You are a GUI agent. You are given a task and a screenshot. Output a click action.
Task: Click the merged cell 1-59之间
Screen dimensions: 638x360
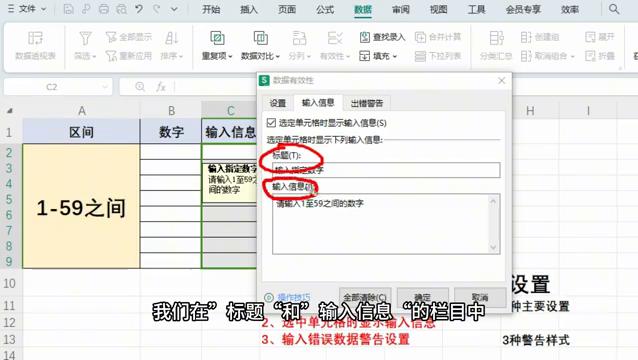81,206
